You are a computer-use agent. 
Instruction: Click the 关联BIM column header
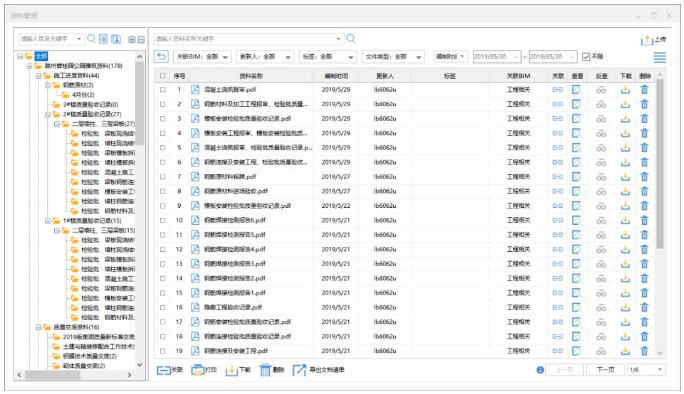[x=518, y=76]
